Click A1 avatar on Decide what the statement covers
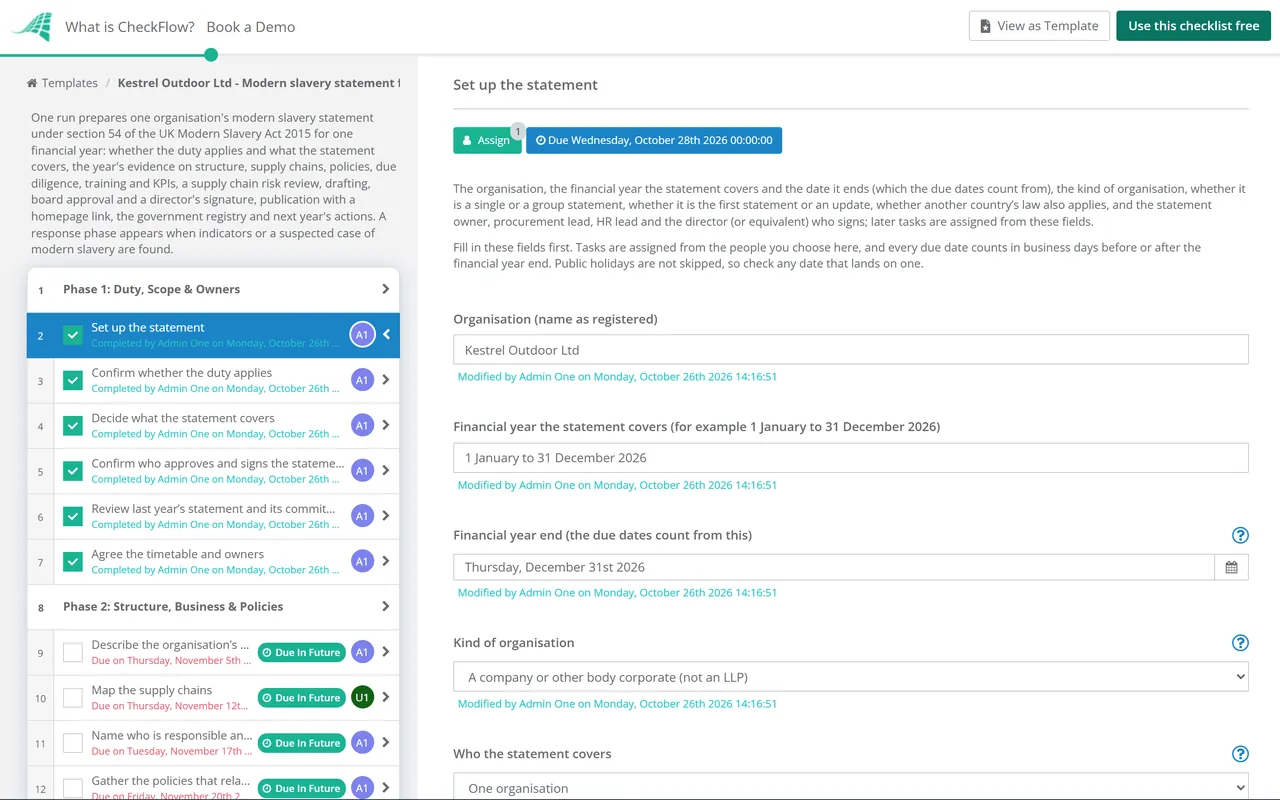 362,425
